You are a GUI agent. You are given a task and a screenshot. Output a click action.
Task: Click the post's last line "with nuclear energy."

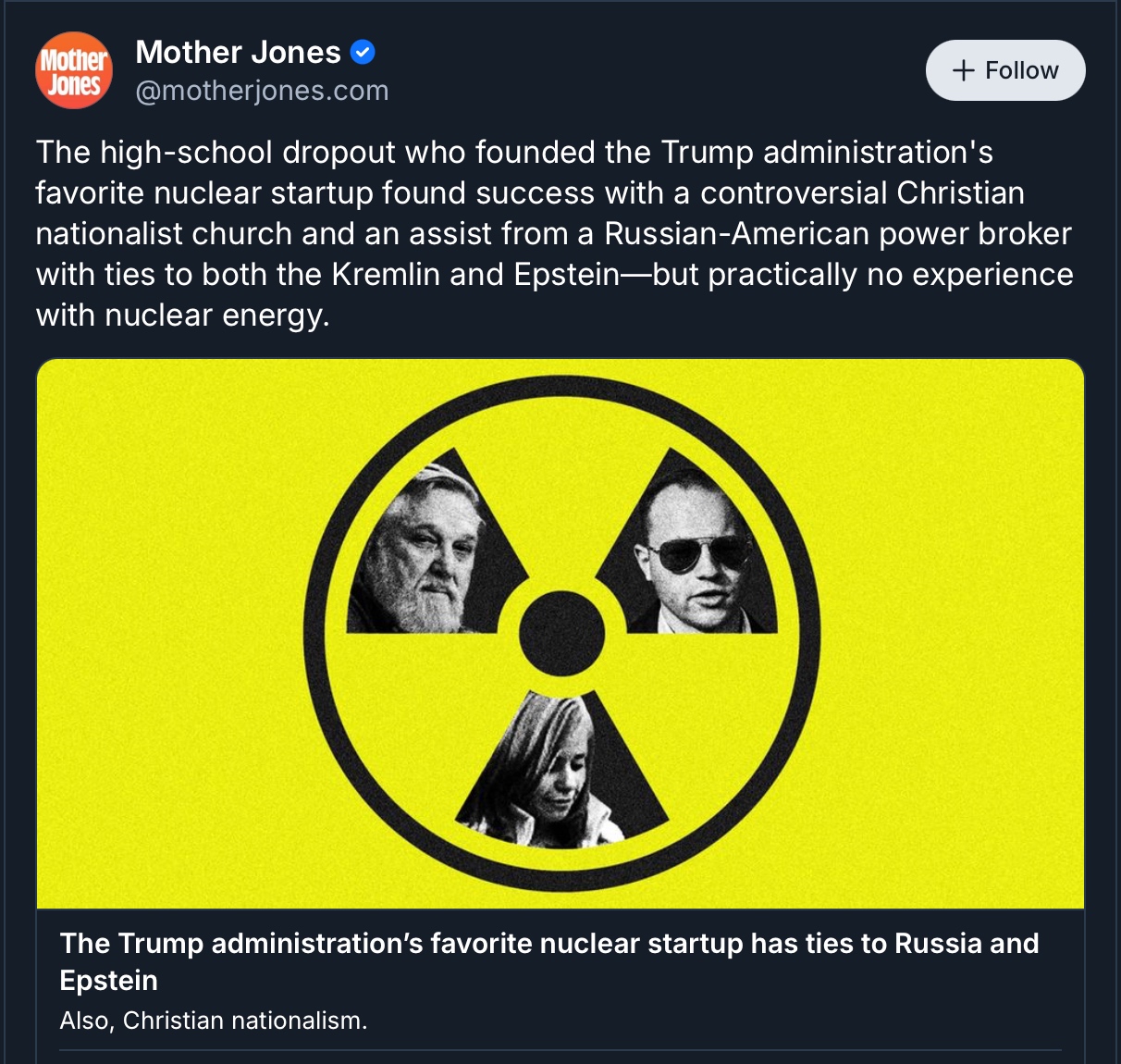[x=183, y=315]
